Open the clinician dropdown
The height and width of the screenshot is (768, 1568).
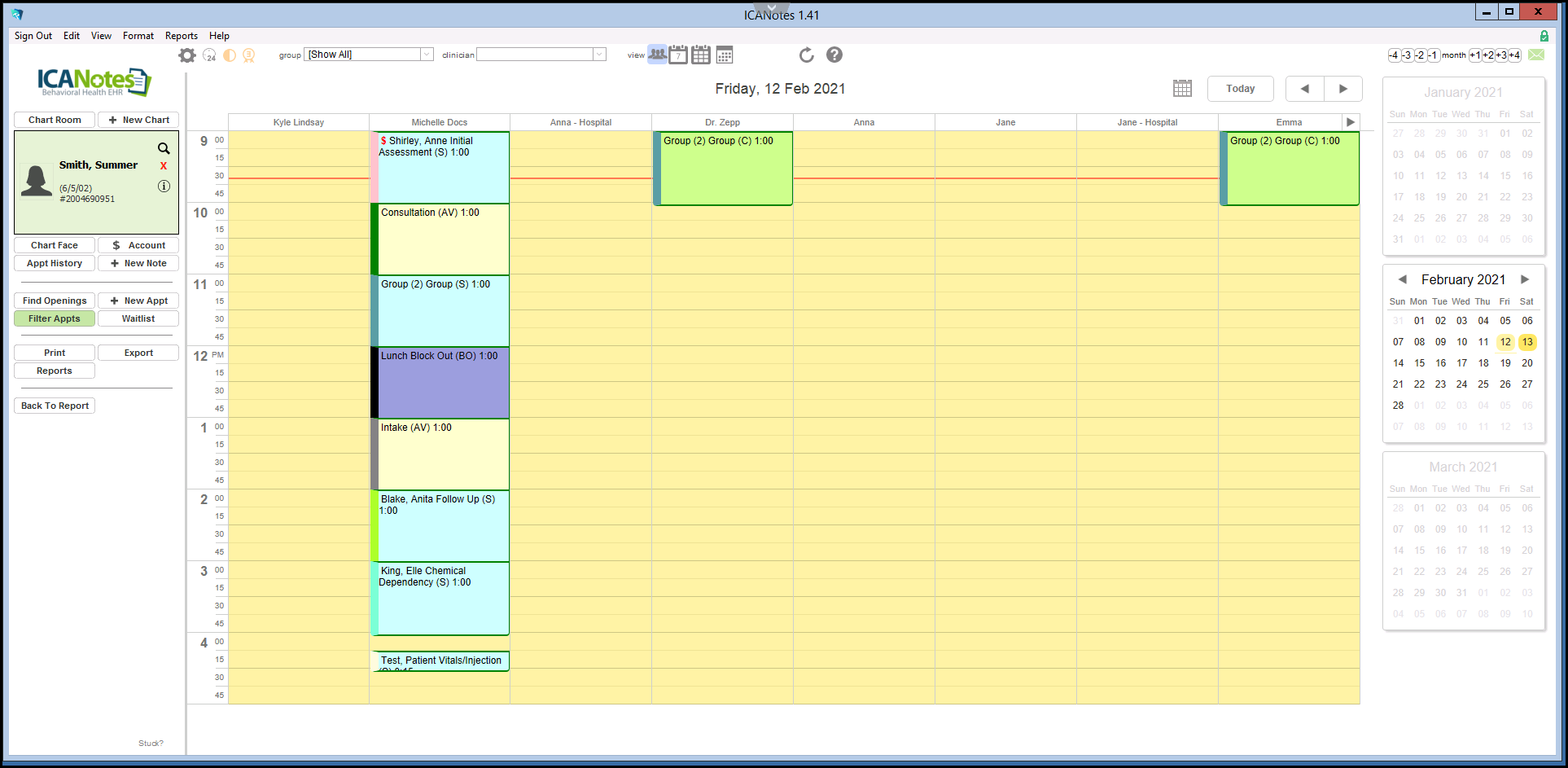(x=541, y=55)
